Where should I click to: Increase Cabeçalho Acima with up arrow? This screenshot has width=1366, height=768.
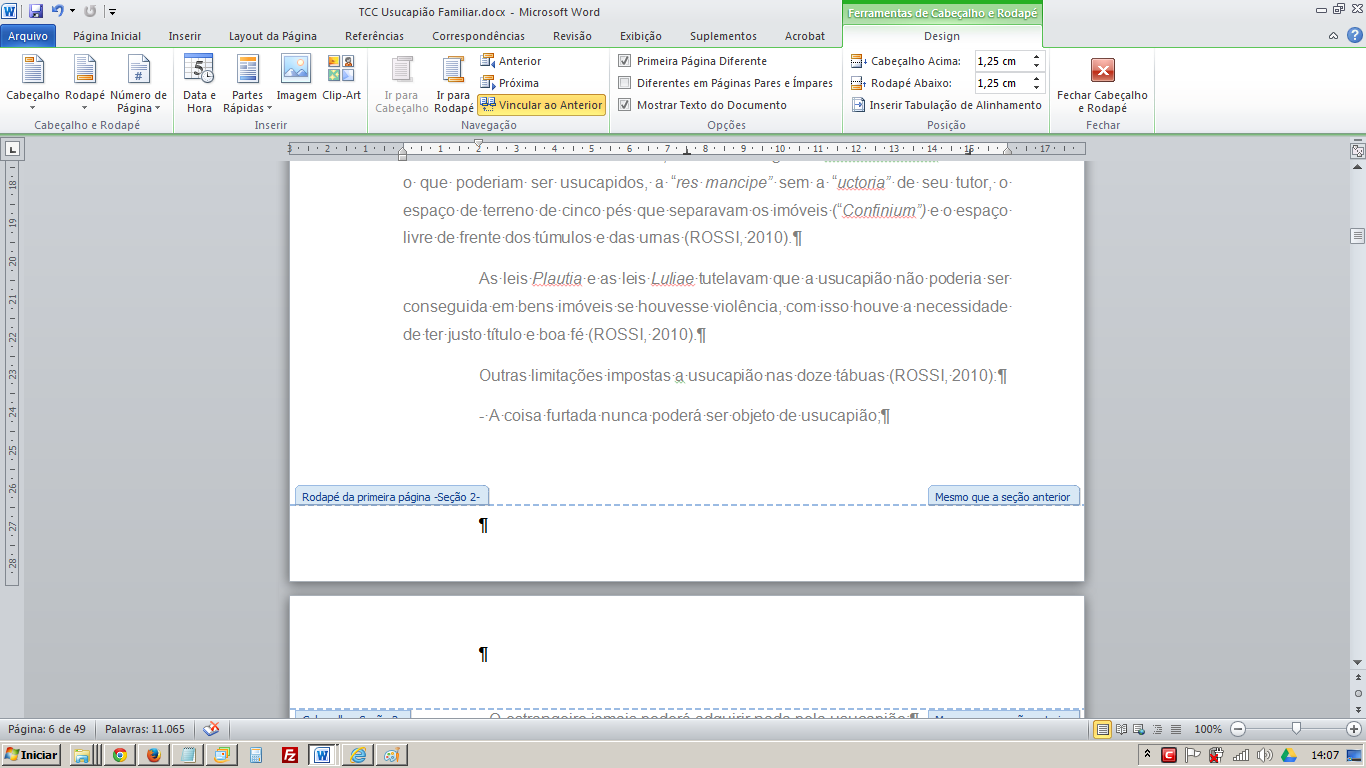[1037, 57]
